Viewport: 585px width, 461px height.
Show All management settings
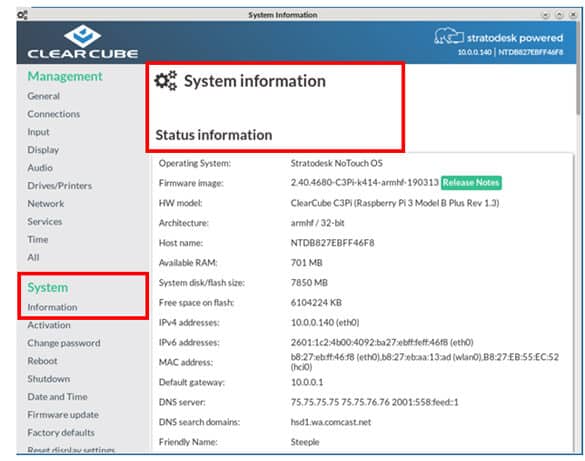[x=33, y=257]
